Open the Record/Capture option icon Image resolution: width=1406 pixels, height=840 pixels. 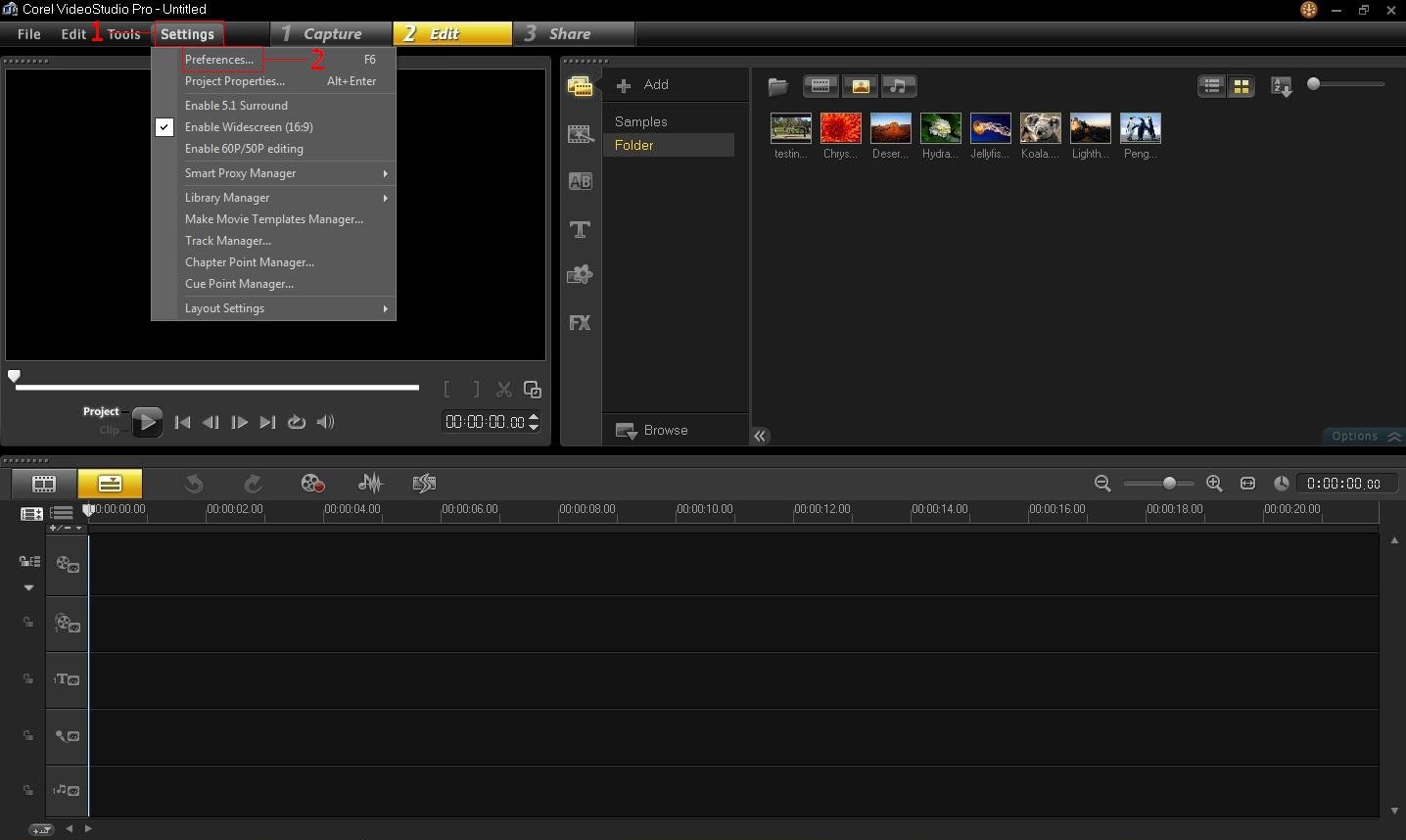[x=312, y=484]
